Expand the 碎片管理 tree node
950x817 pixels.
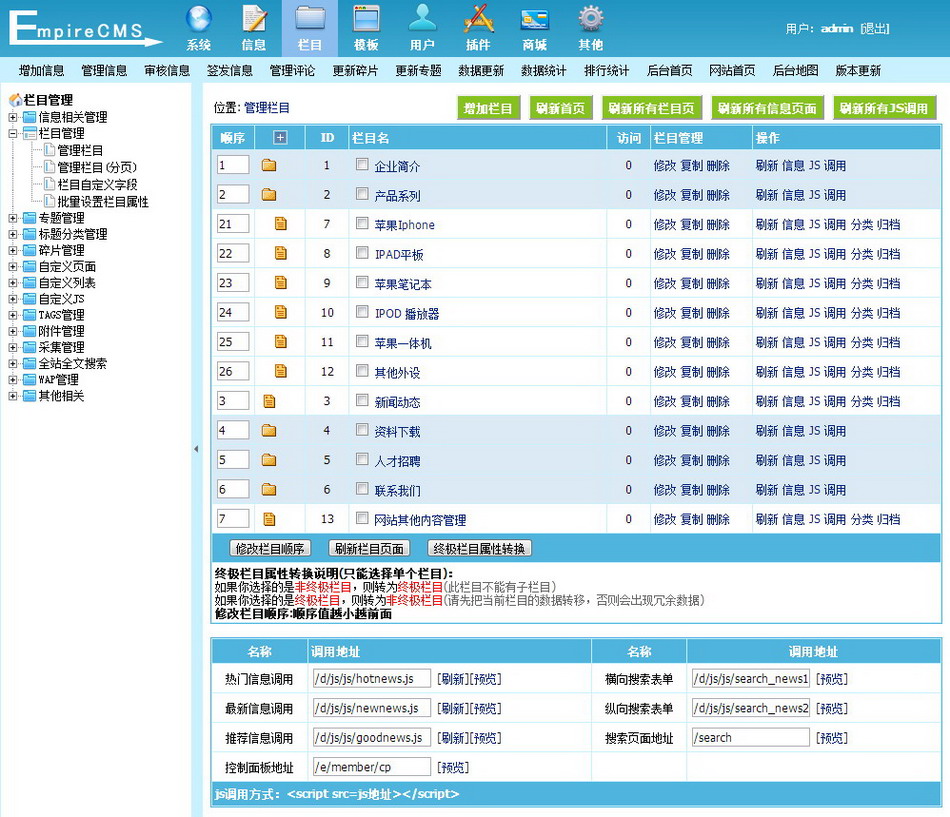coord(13,250)
